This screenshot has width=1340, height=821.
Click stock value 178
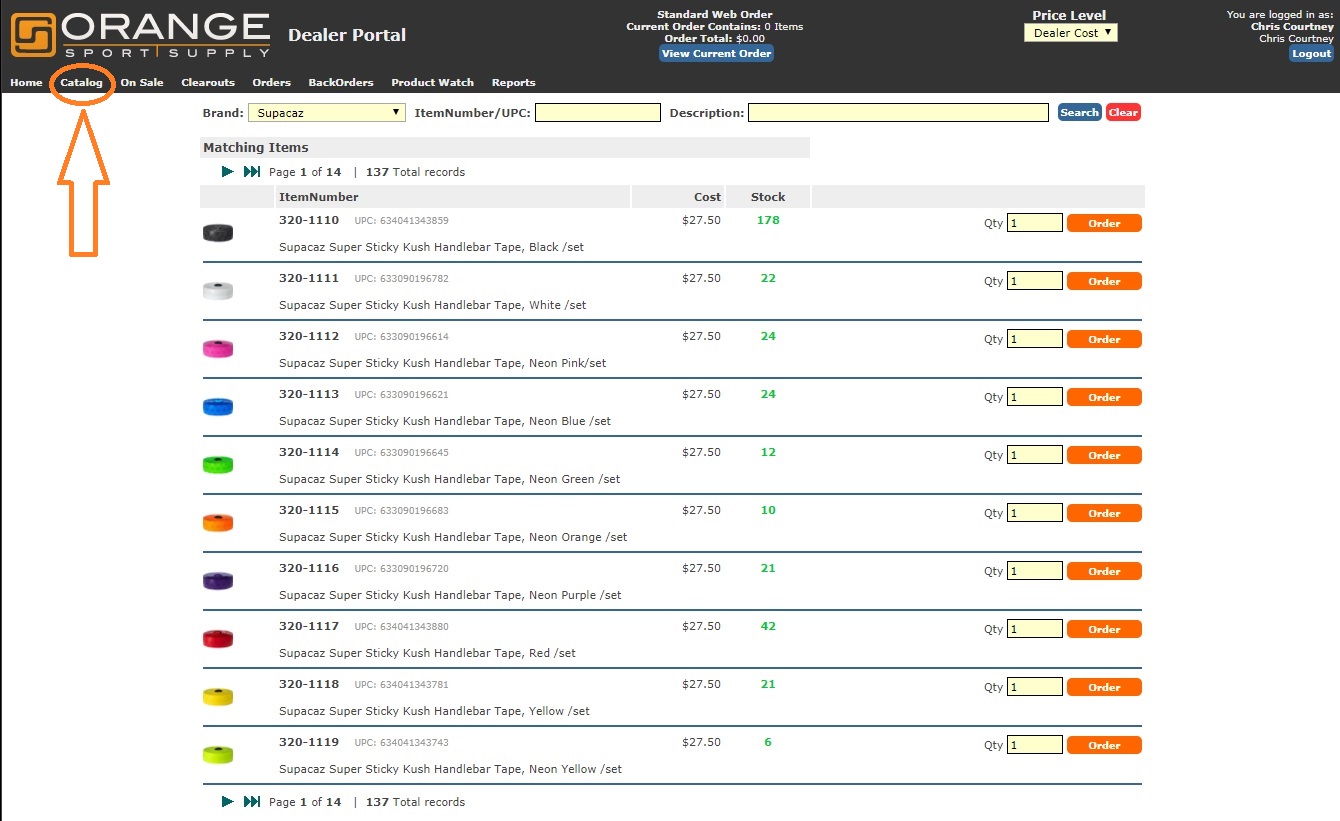[x=768, y=220]
